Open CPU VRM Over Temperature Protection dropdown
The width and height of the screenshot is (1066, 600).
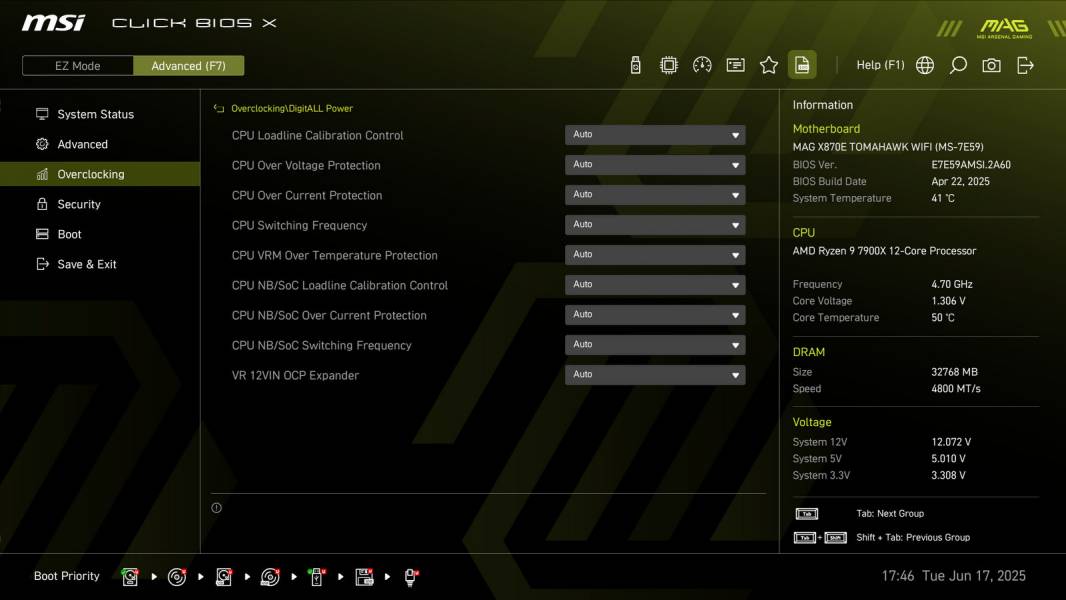click(x=655, y=254)
